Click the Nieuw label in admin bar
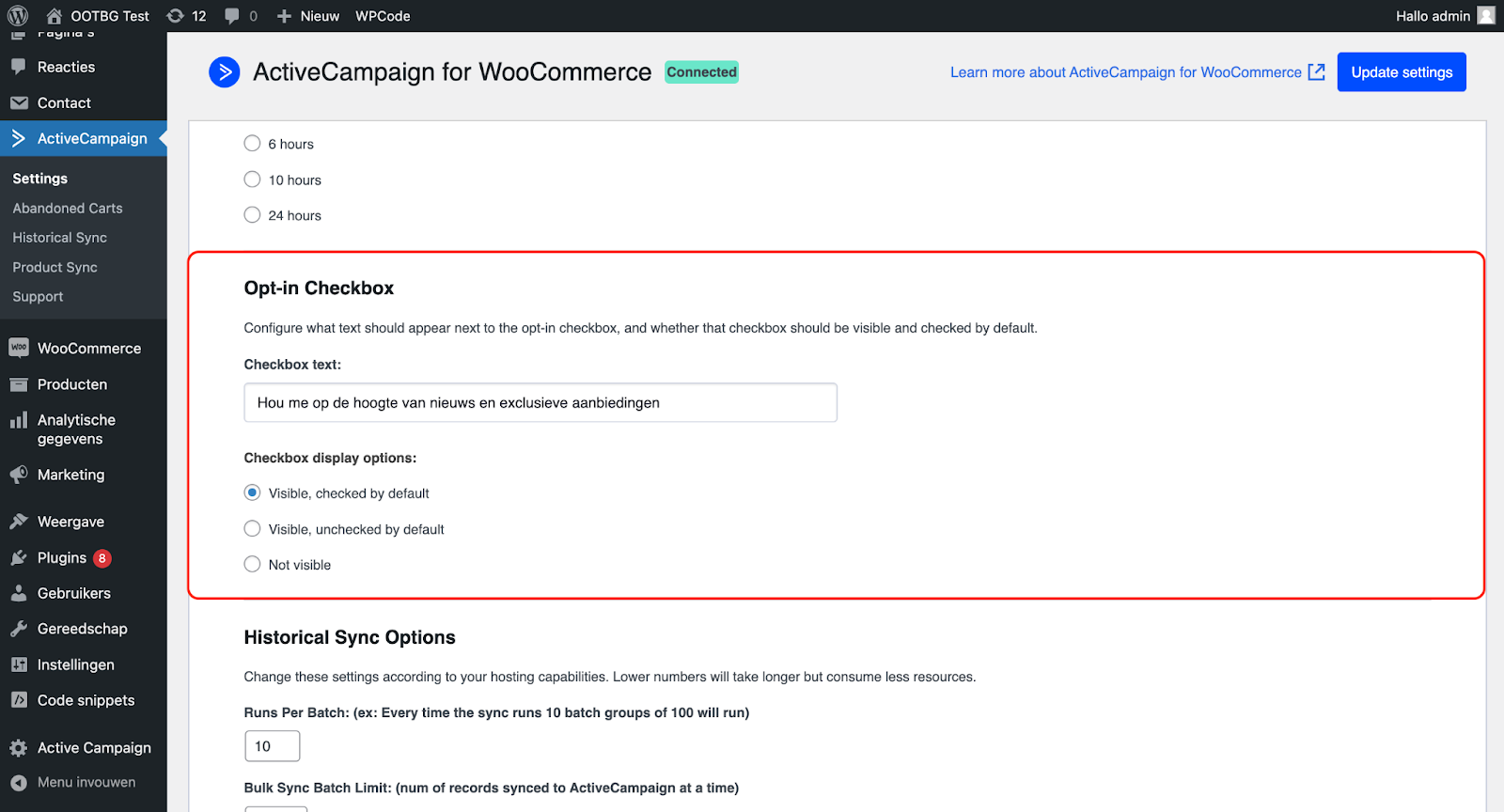The image size is (1504, 812). (320, 16)
